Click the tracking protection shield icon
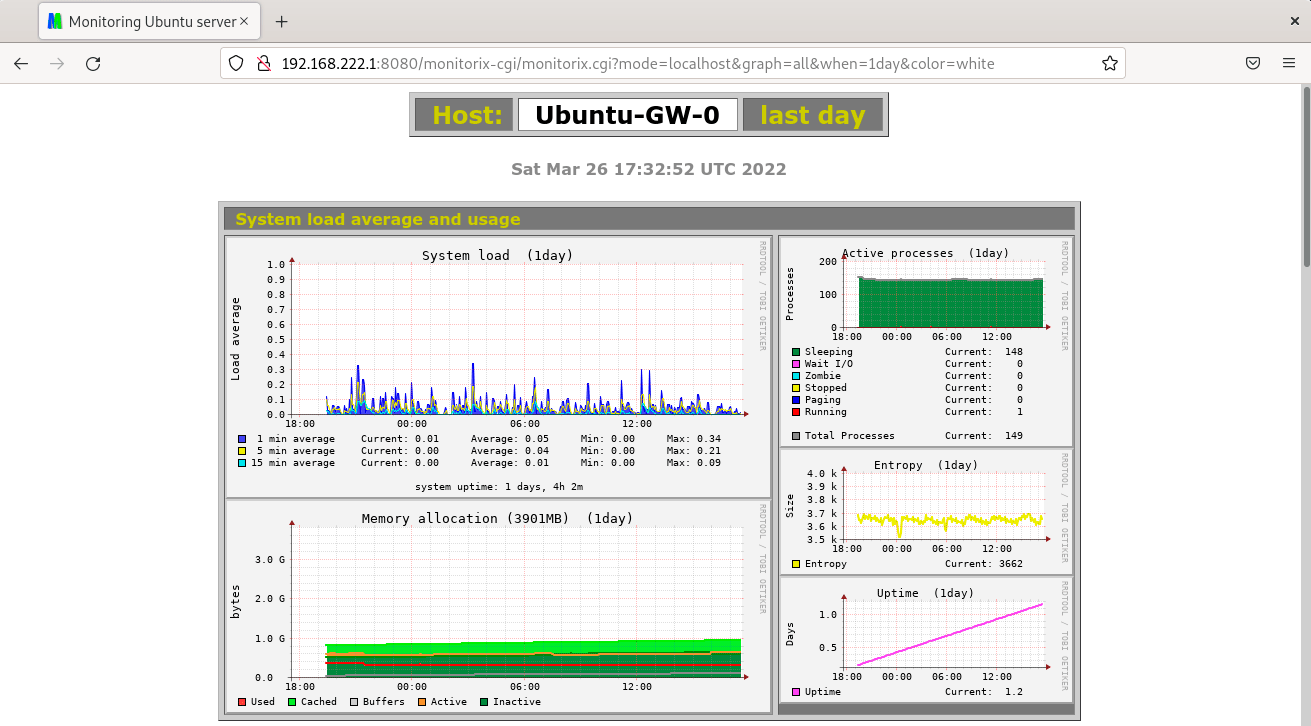Viewport: 1311px width, 726px height. click(x=236, y=63)
